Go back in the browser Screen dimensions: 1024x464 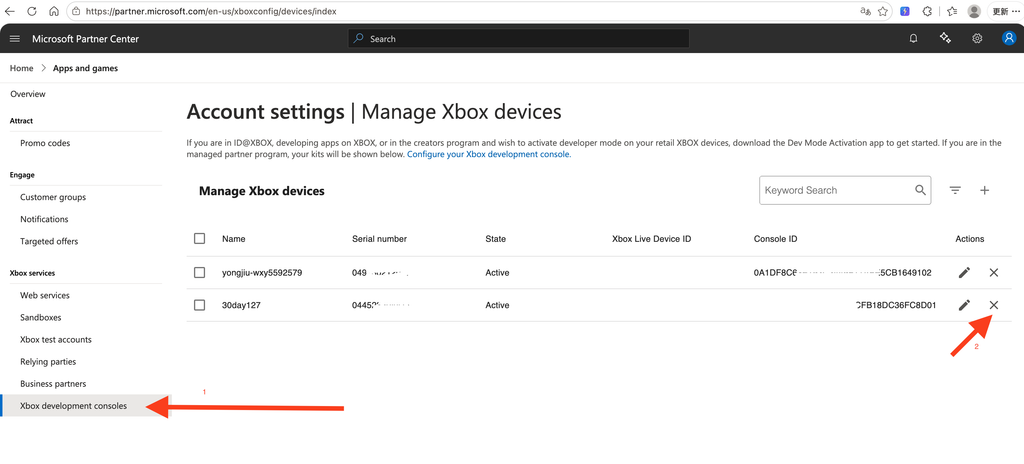(x=10, y=11)
